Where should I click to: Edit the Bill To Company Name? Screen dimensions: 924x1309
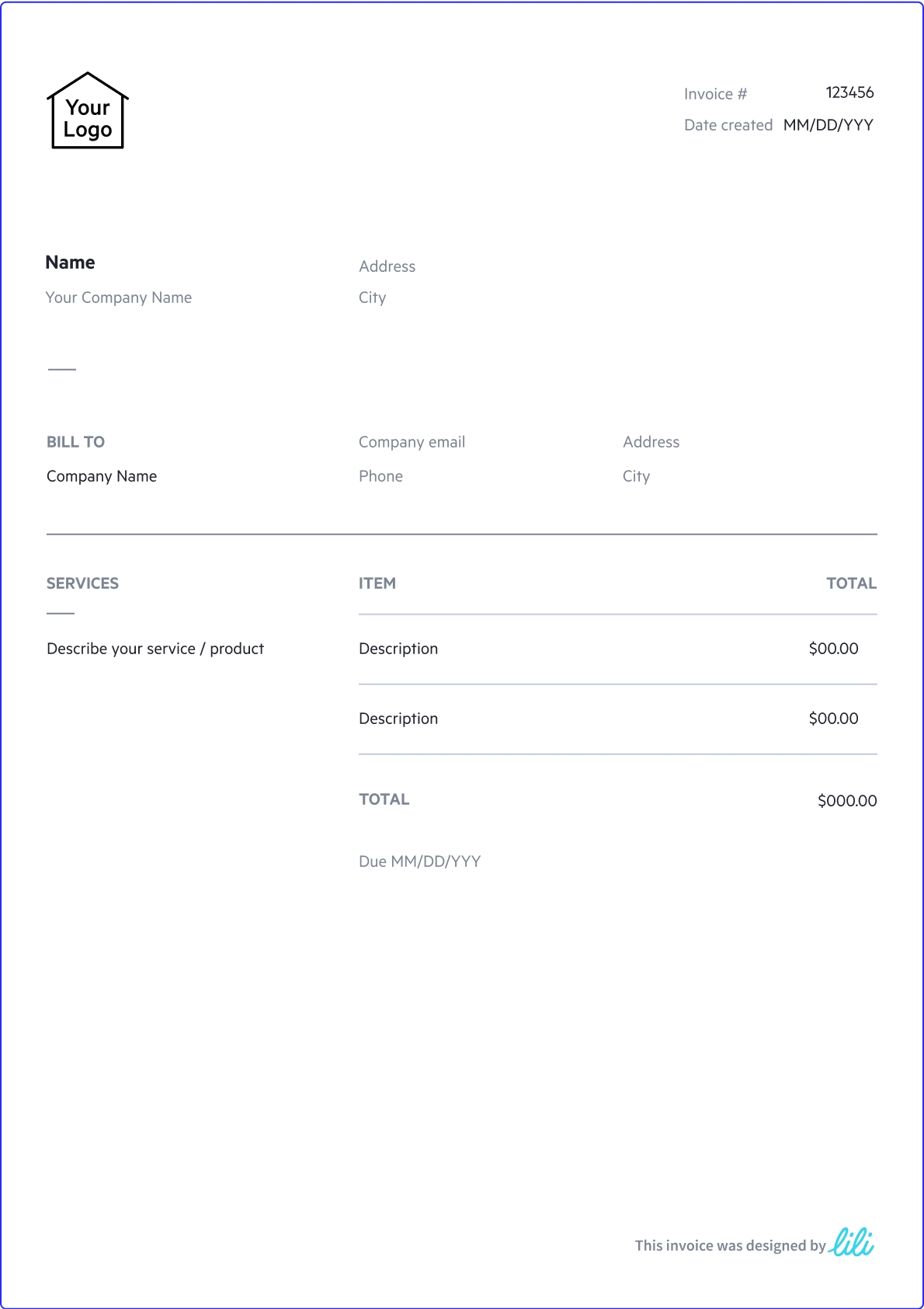[x=102, y=476]
